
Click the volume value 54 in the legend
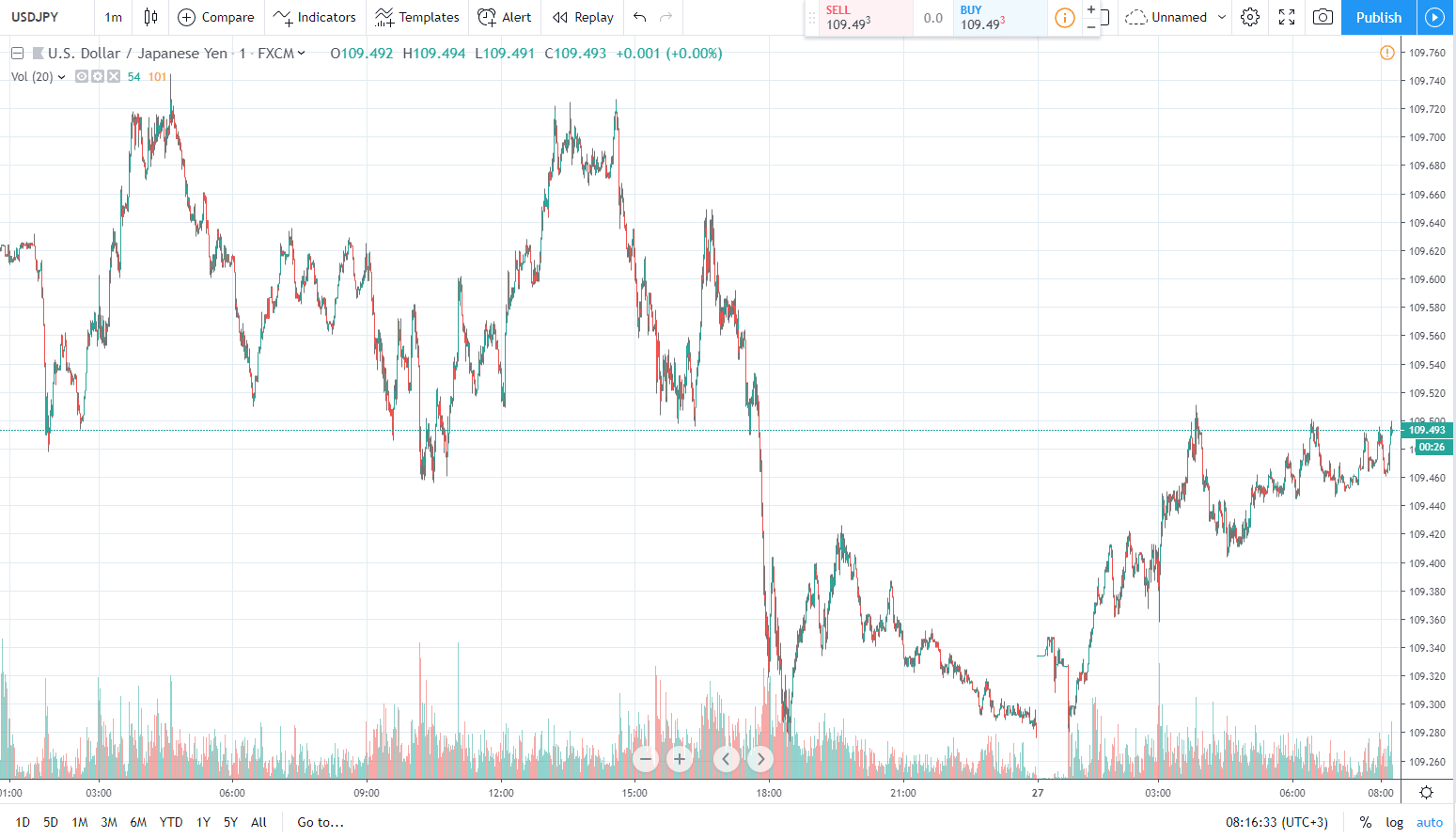pos(134,77)
